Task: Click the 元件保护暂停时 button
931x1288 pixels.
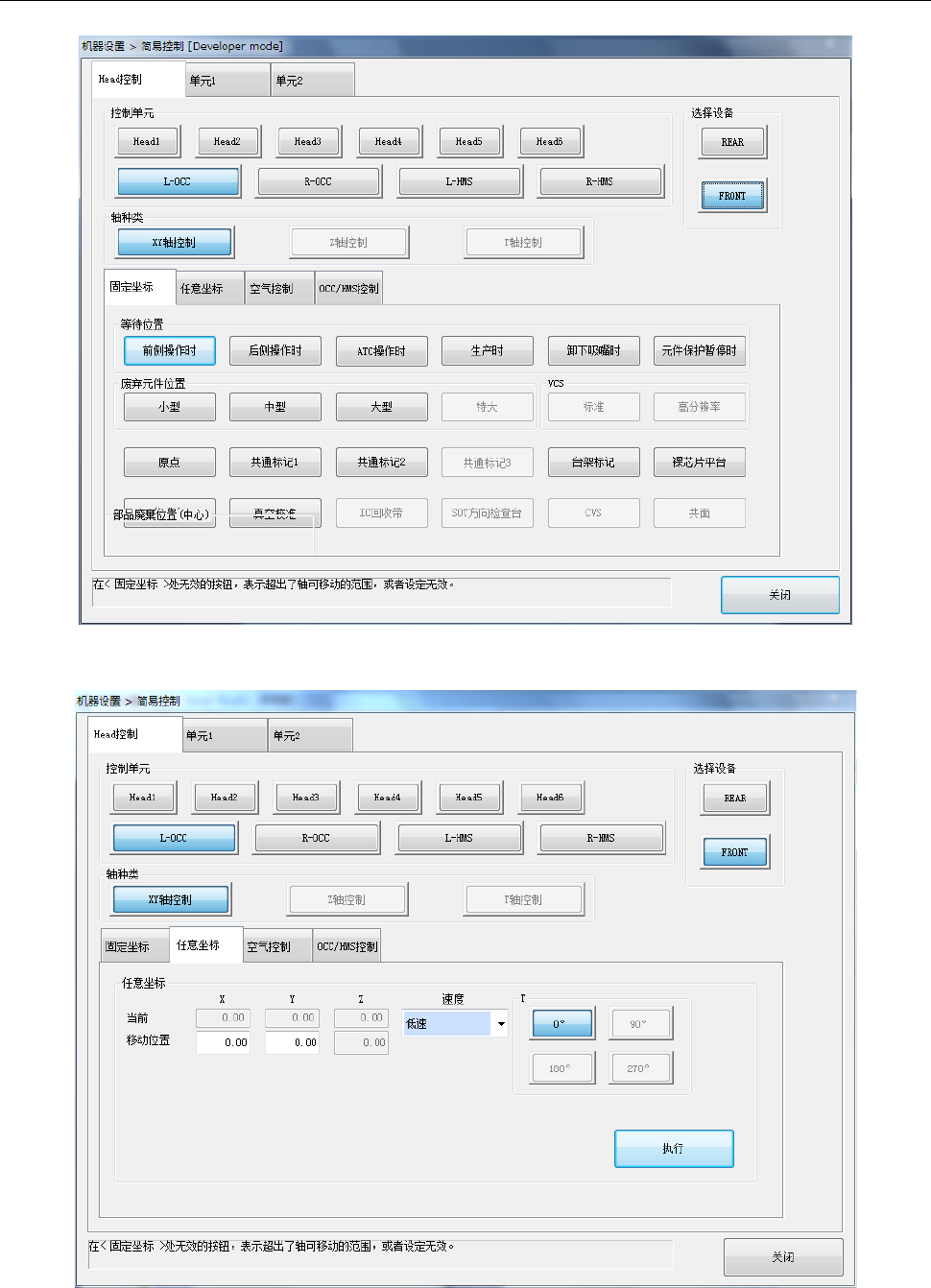Action: 700,351
